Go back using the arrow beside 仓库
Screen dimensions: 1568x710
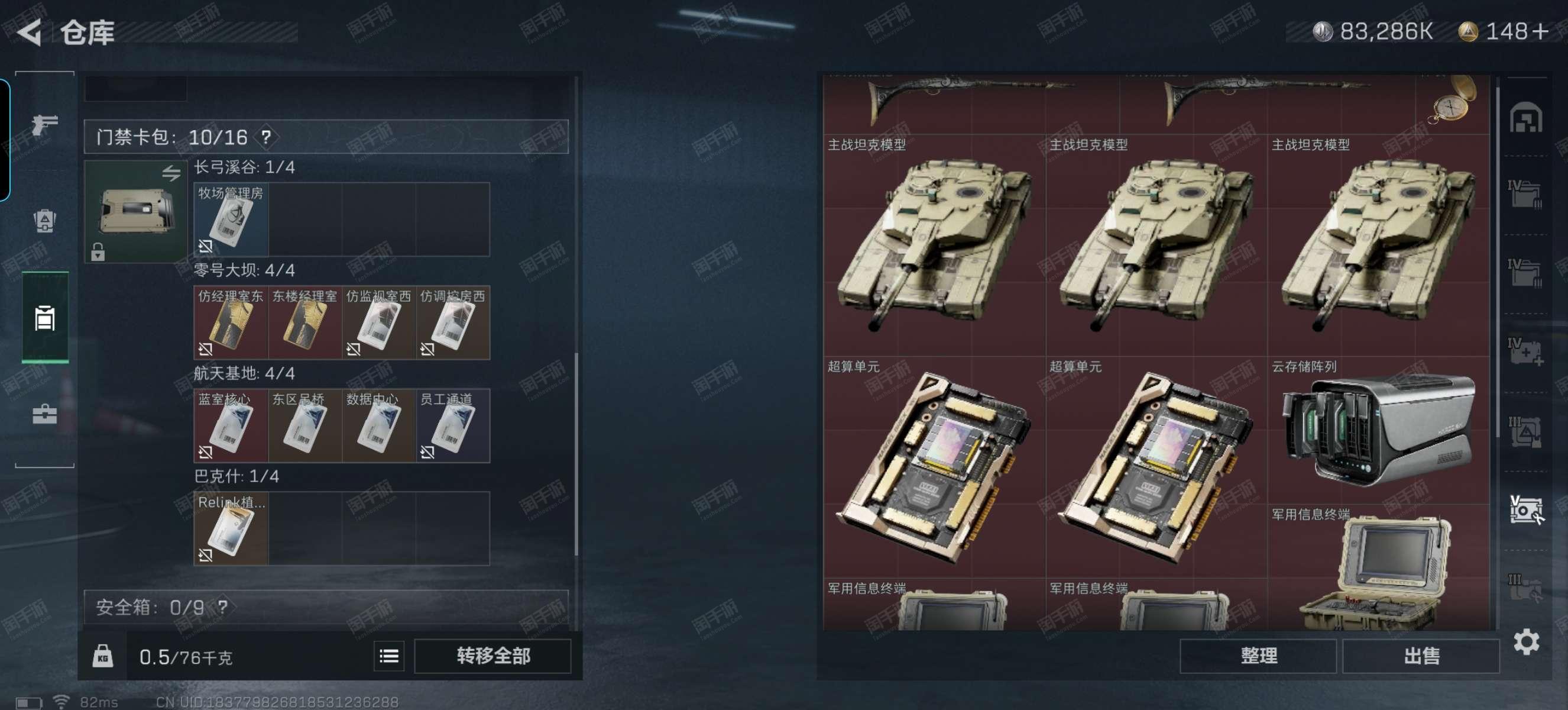click(x=29, y=33)
